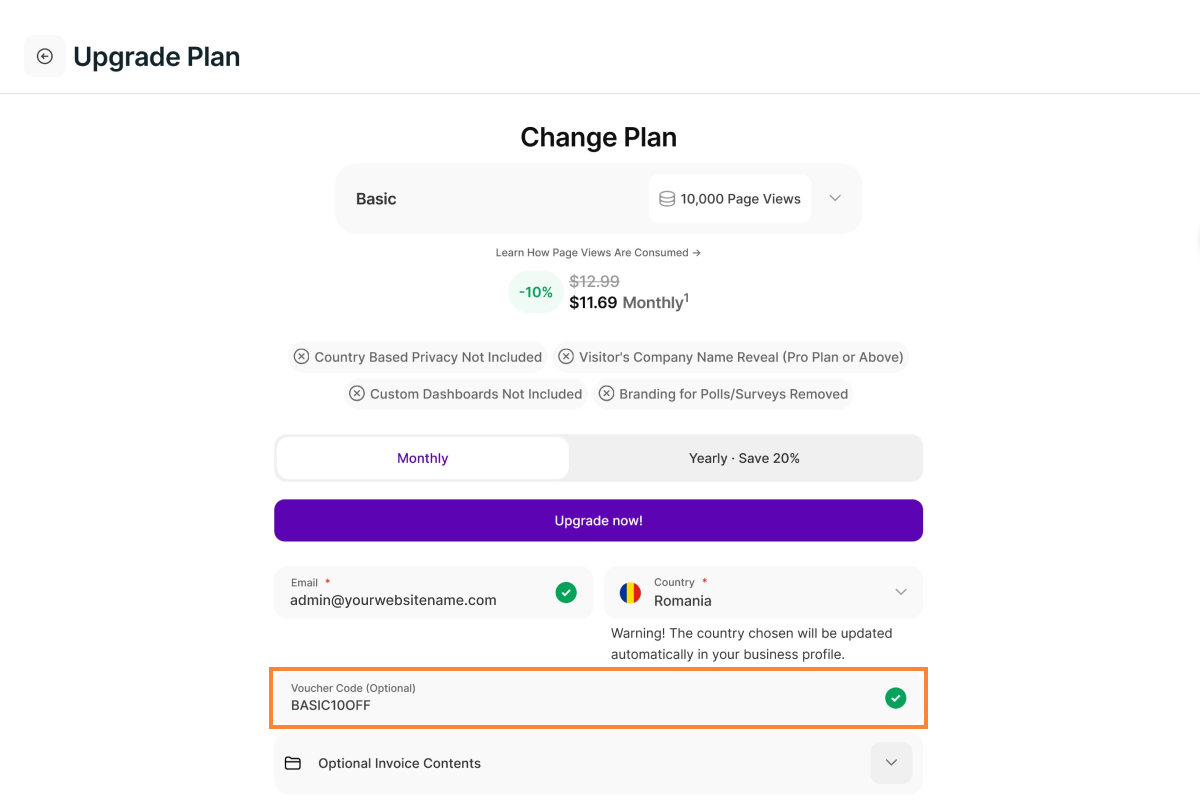Viewport: 1200px width, 804px height.
Task: Click into the Email input field
Action: tap(410, 601)
